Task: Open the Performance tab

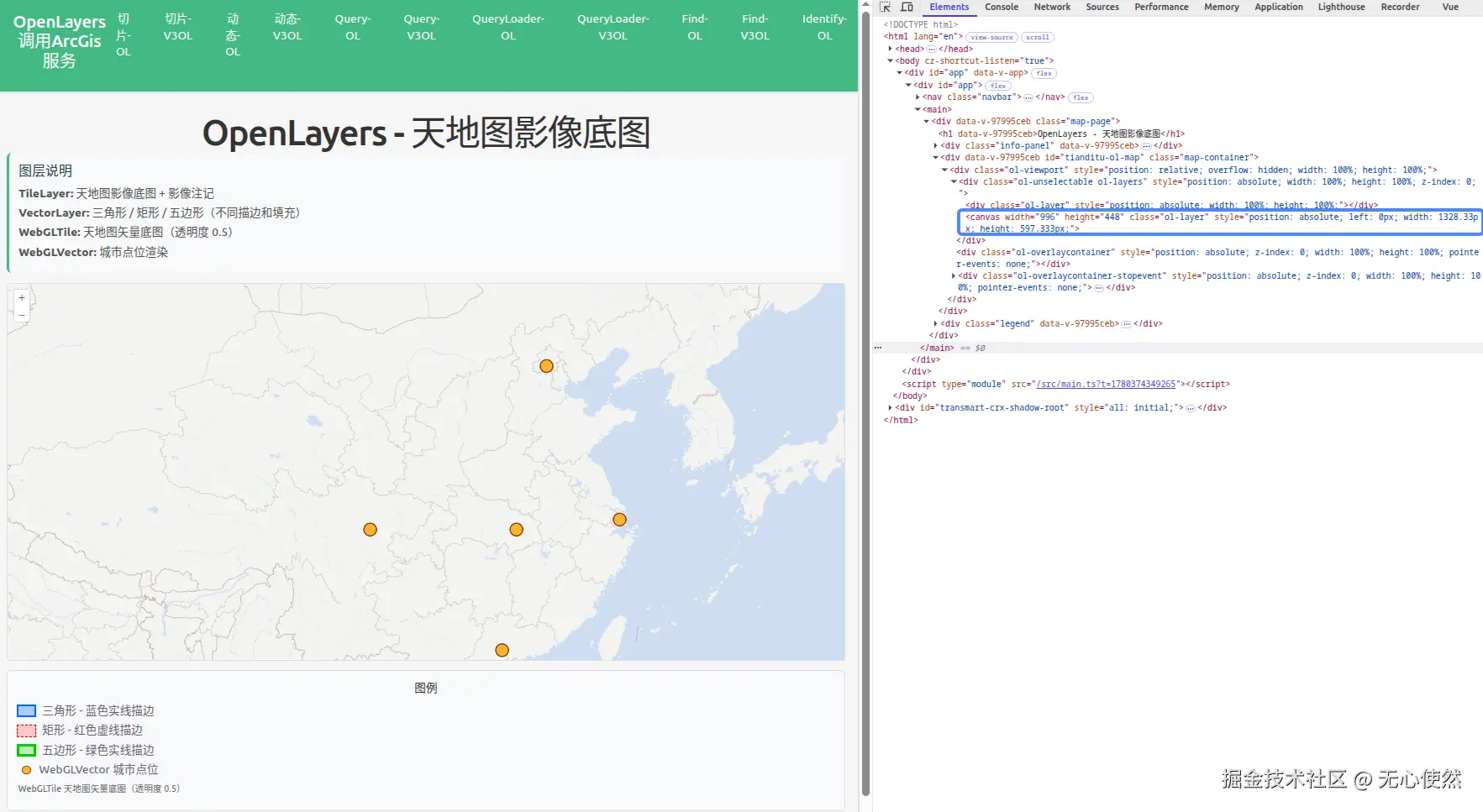Action: (1161, 7)
